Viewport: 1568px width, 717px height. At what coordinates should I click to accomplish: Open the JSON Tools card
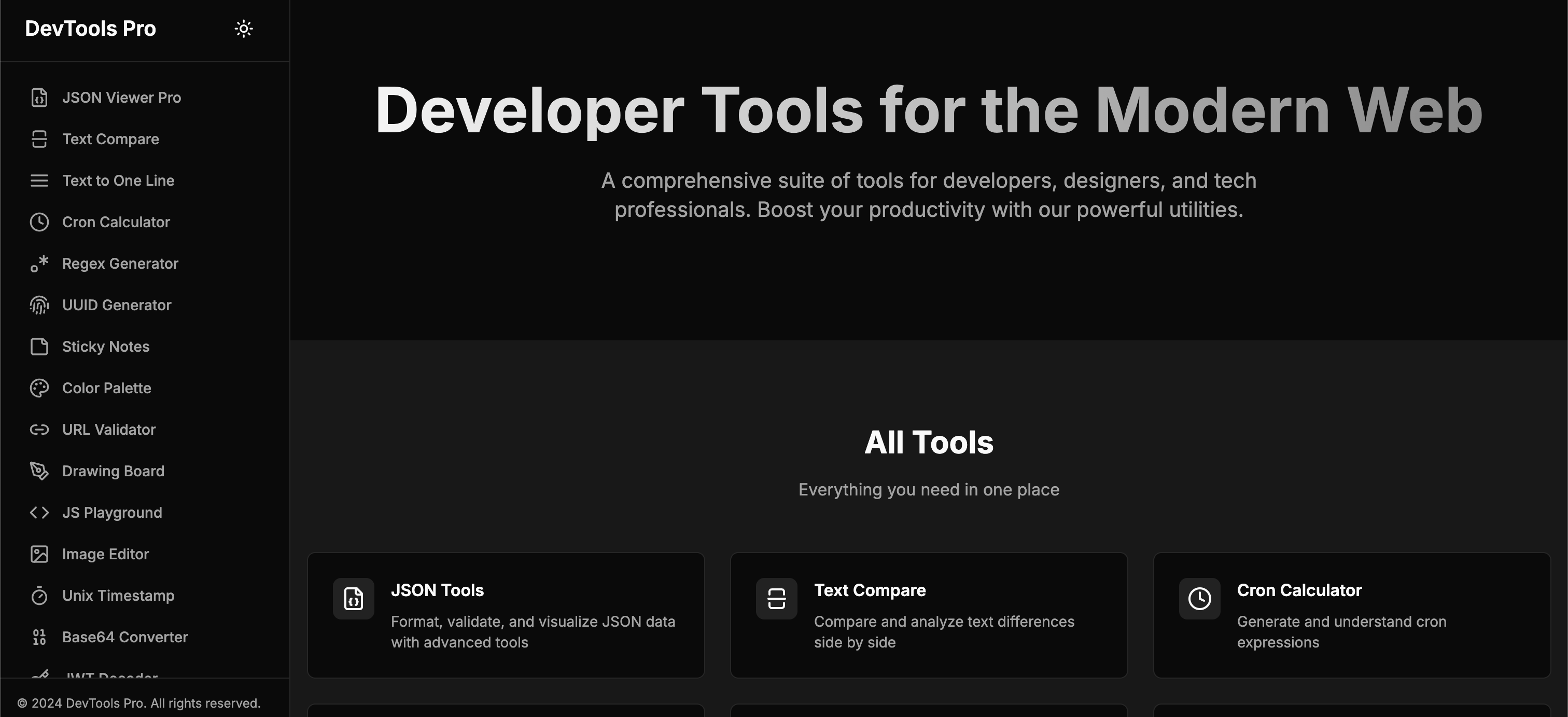[505, 615]
